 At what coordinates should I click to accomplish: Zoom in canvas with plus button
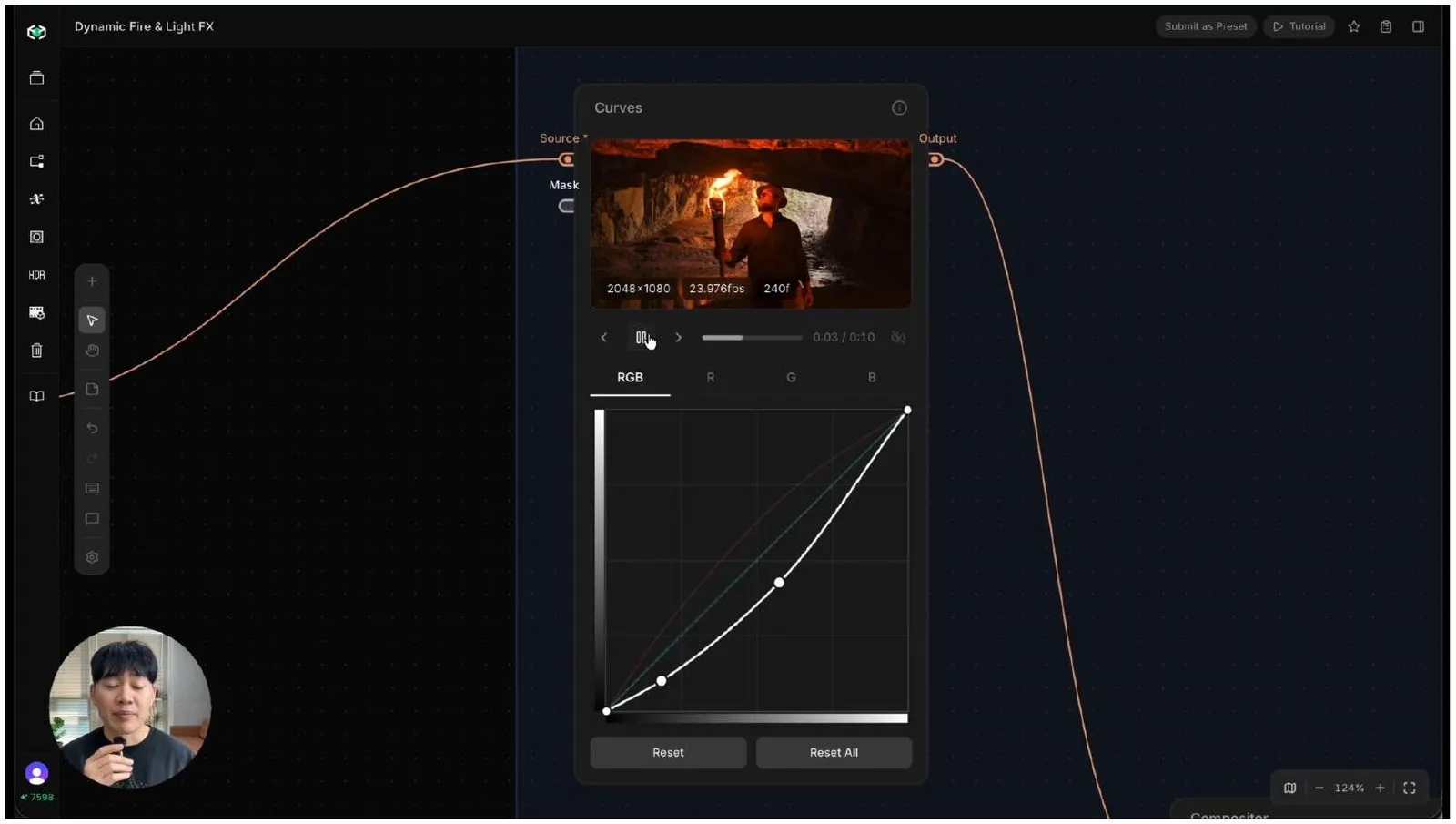point(1380,788)
